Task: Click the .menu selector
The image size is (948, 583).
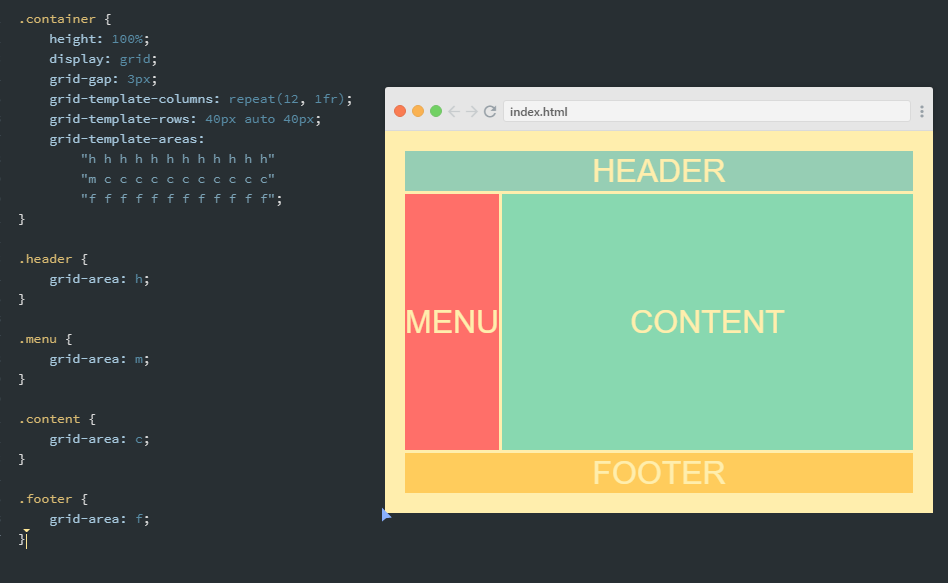Action: [x=37, y=339]
